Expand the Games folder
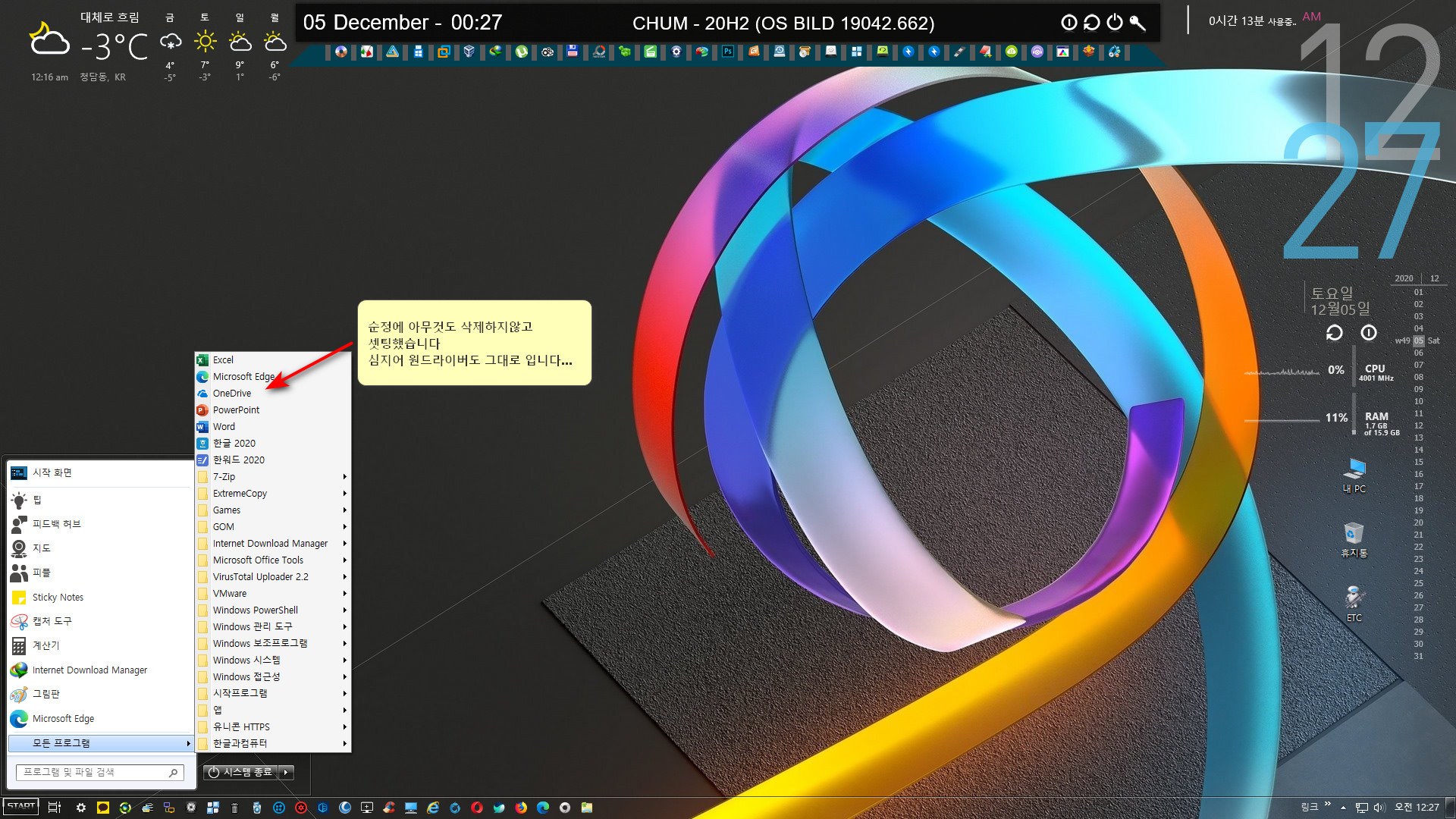The height and width of the screenshot is (819, 1456). (273, 510)
